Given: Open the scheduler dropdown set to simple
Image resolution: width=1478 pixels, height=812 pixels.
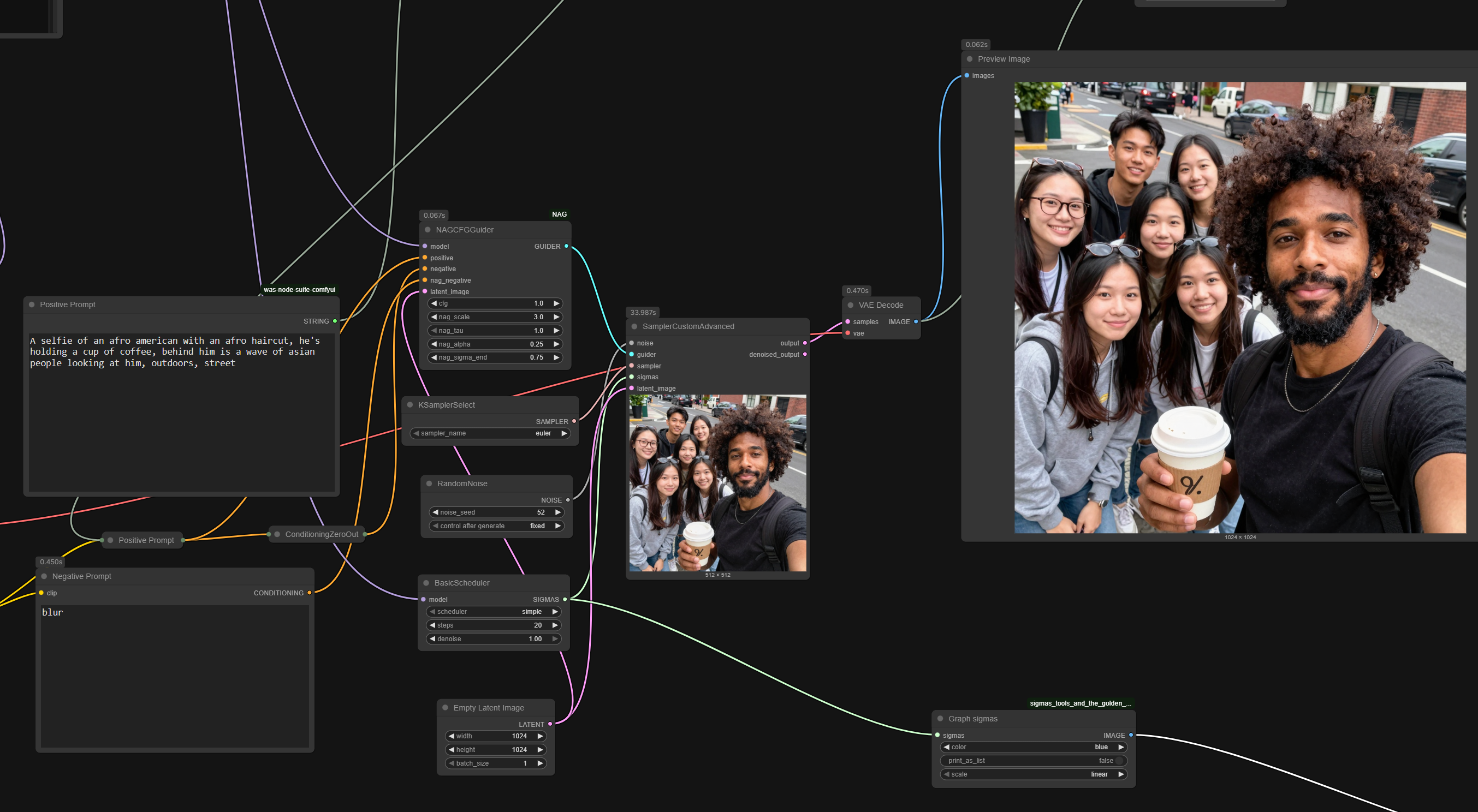Looking at the screenshot, I should 493,612.
